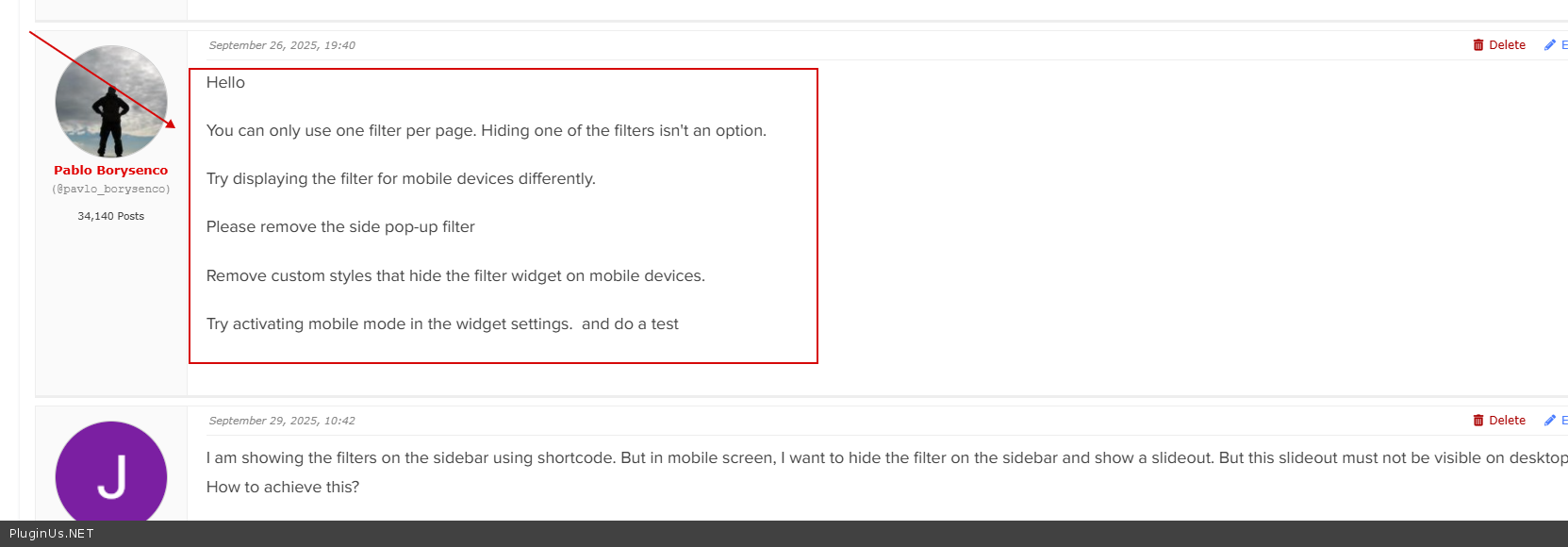Screen dimensions: 1568x547
Task: Click the "Try activating mobile mode" sentence
Action: click(x=389, y=324)
